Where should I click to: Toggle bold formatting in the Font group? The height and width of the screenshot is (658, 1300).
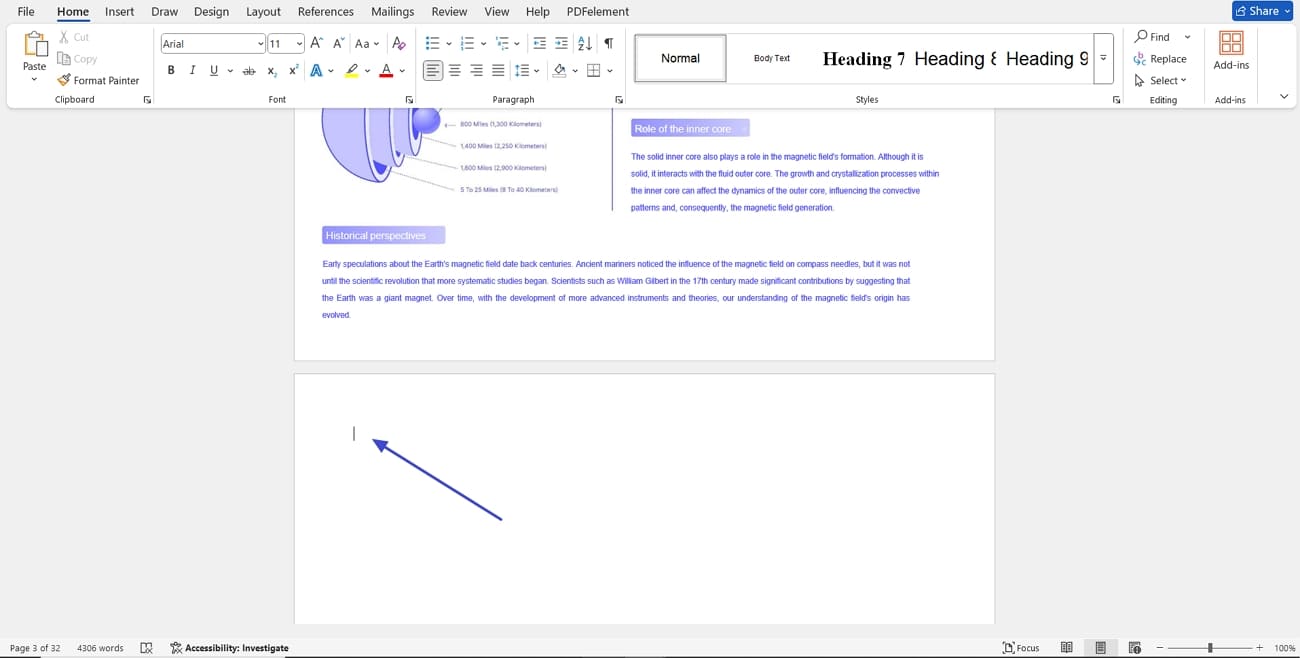170,70
